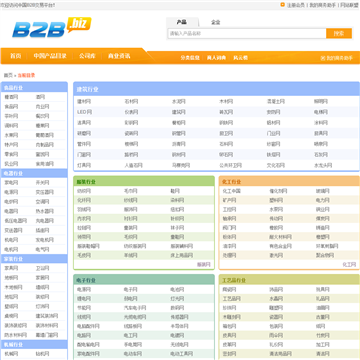Click 葡萄酒网 in the 食品行业 sidebar
Image resolution: width=360 pixels, height=360 pixels.
pyautogui.click(x=45, y=135)
